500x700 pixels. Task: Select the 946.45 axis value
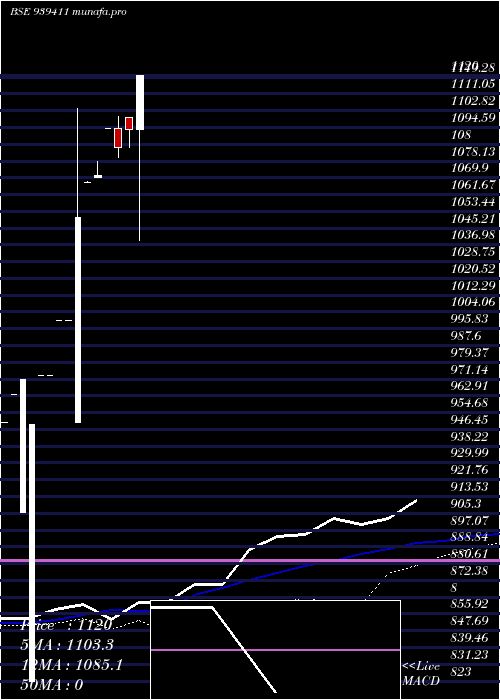[470, 420]
